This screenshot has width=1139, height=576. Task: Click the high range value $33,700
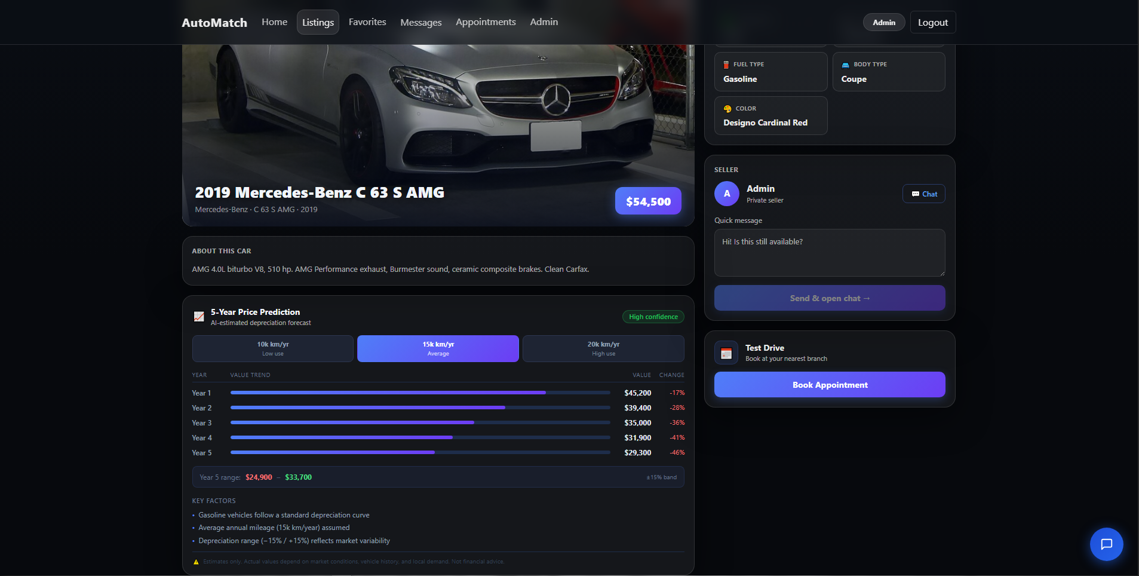(x=298, y=477)
